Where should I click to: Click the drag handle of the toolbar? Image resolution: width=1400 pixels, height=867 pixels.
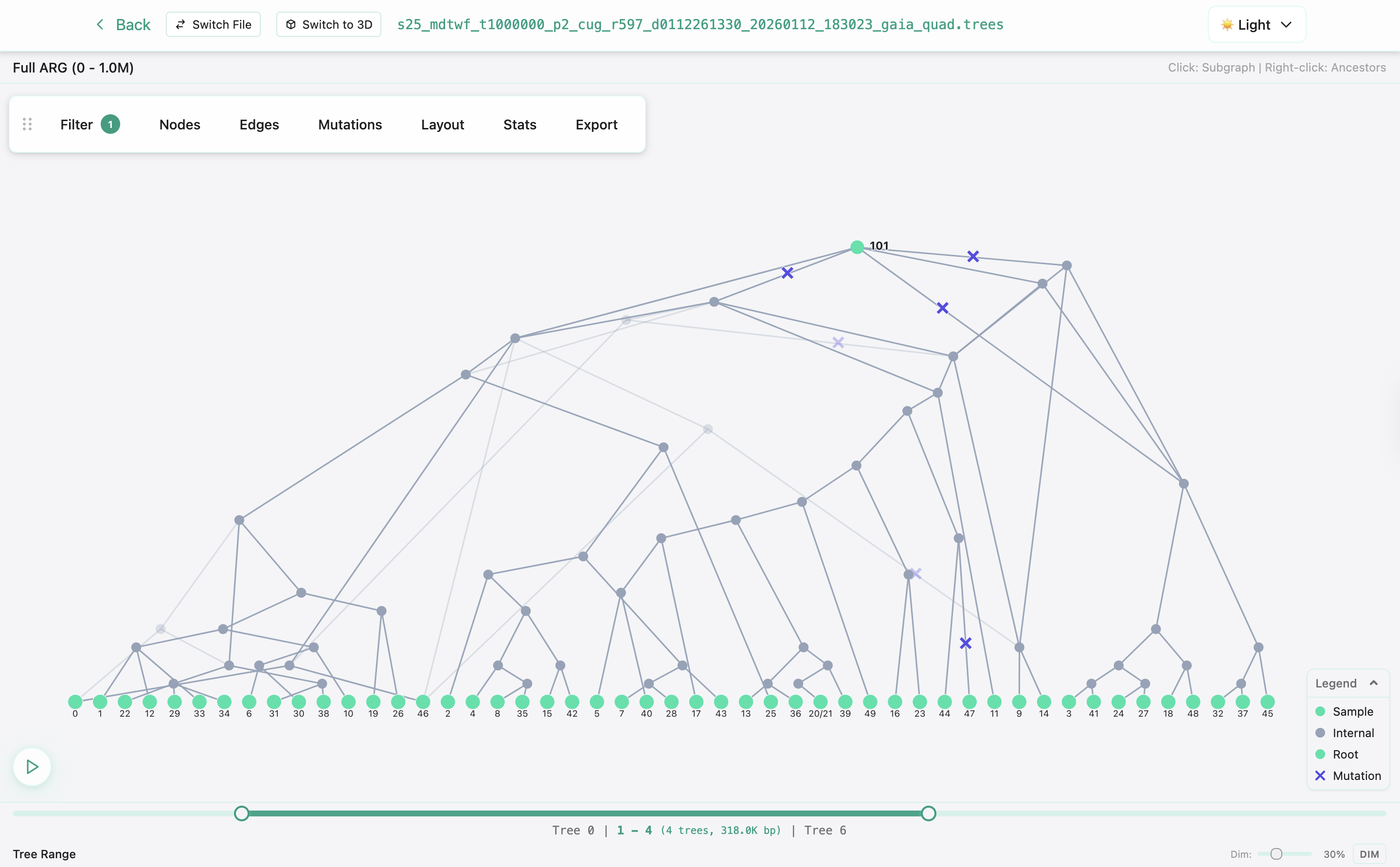27,125
